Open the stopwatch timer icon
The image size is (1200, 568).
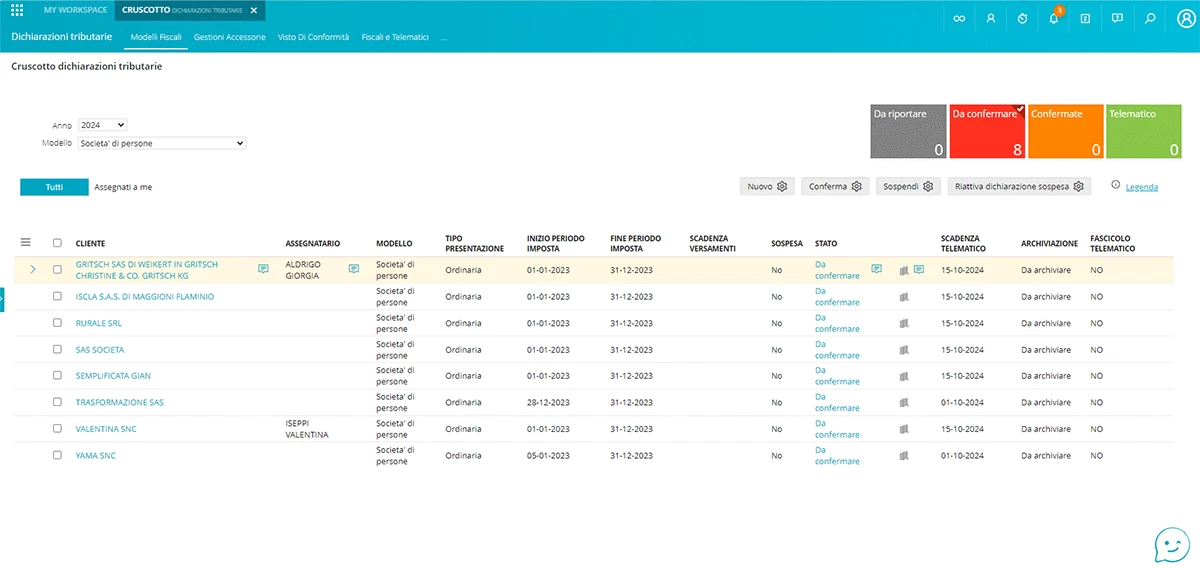click(1022, 18)
